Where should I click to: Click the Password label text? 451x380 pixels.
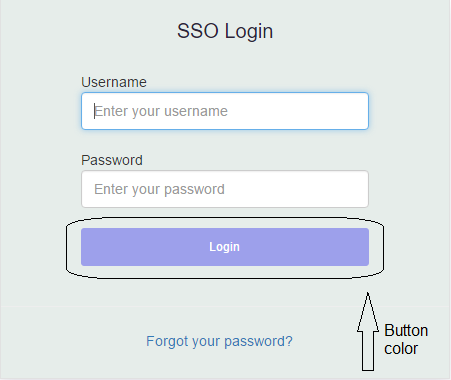(x=112, y=160)
